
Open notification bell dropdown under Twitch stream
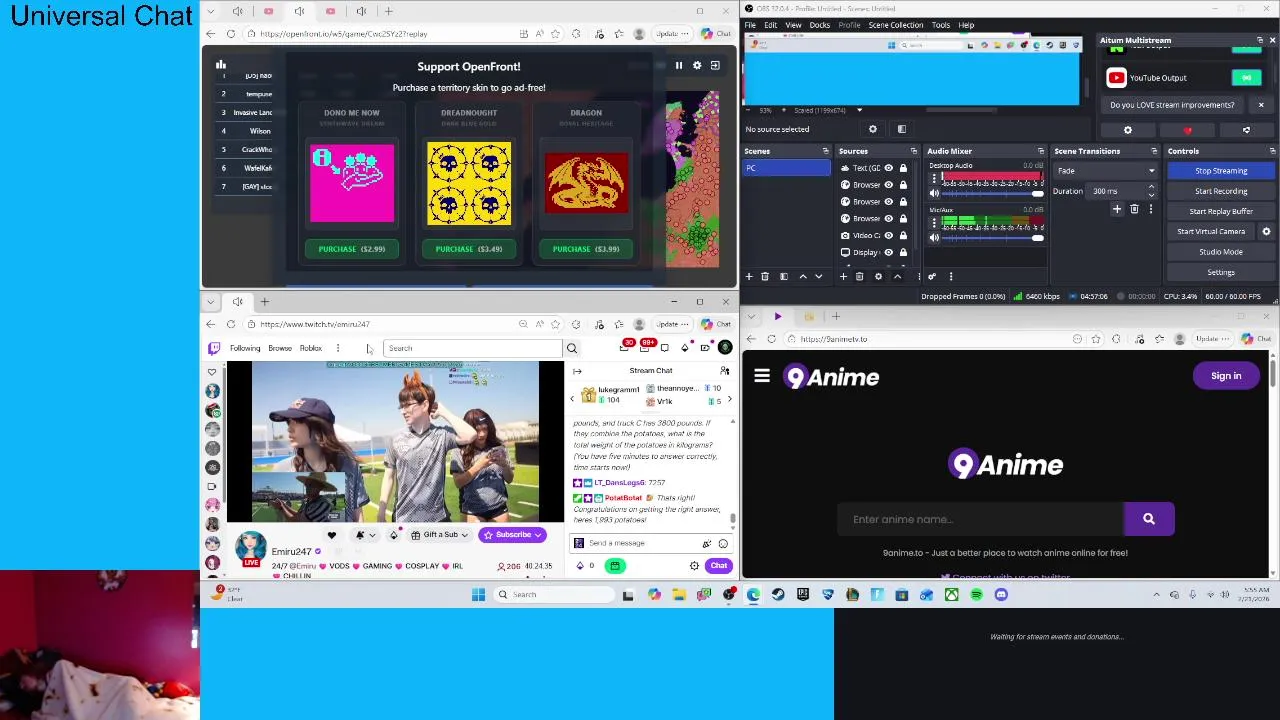365,535
